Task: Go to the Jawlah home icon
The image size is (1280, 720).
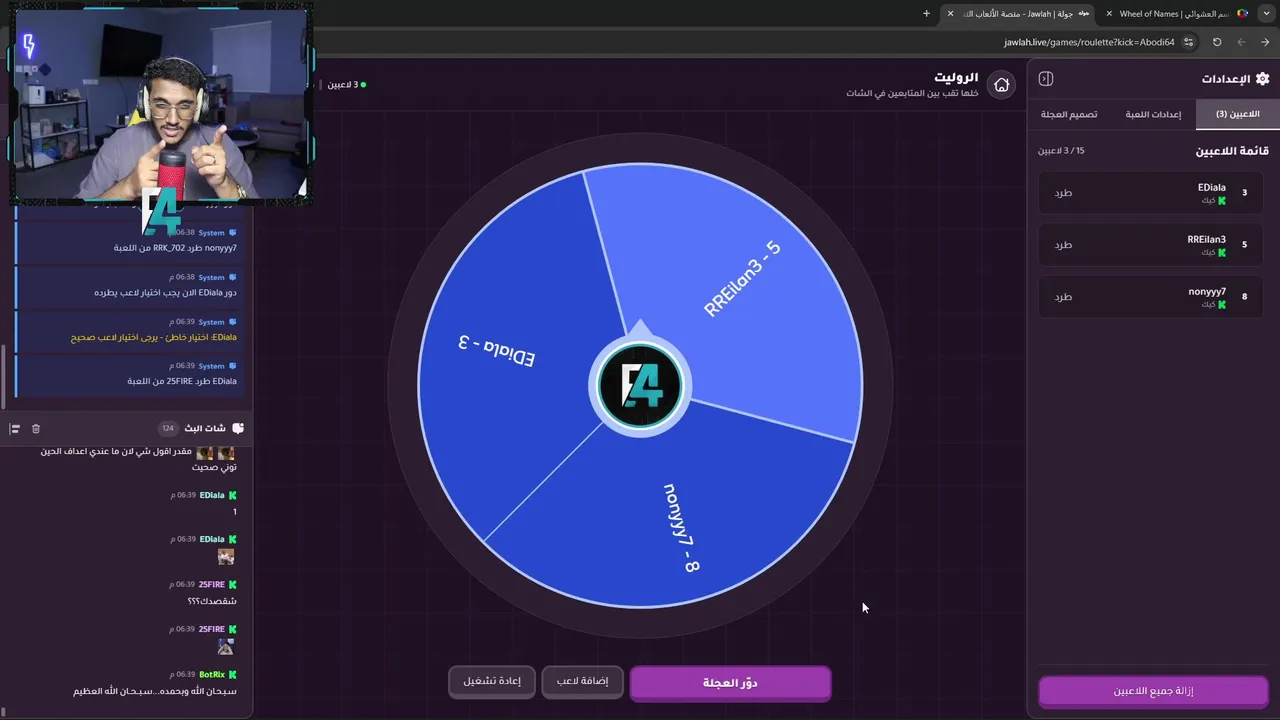Action: 1001,85
